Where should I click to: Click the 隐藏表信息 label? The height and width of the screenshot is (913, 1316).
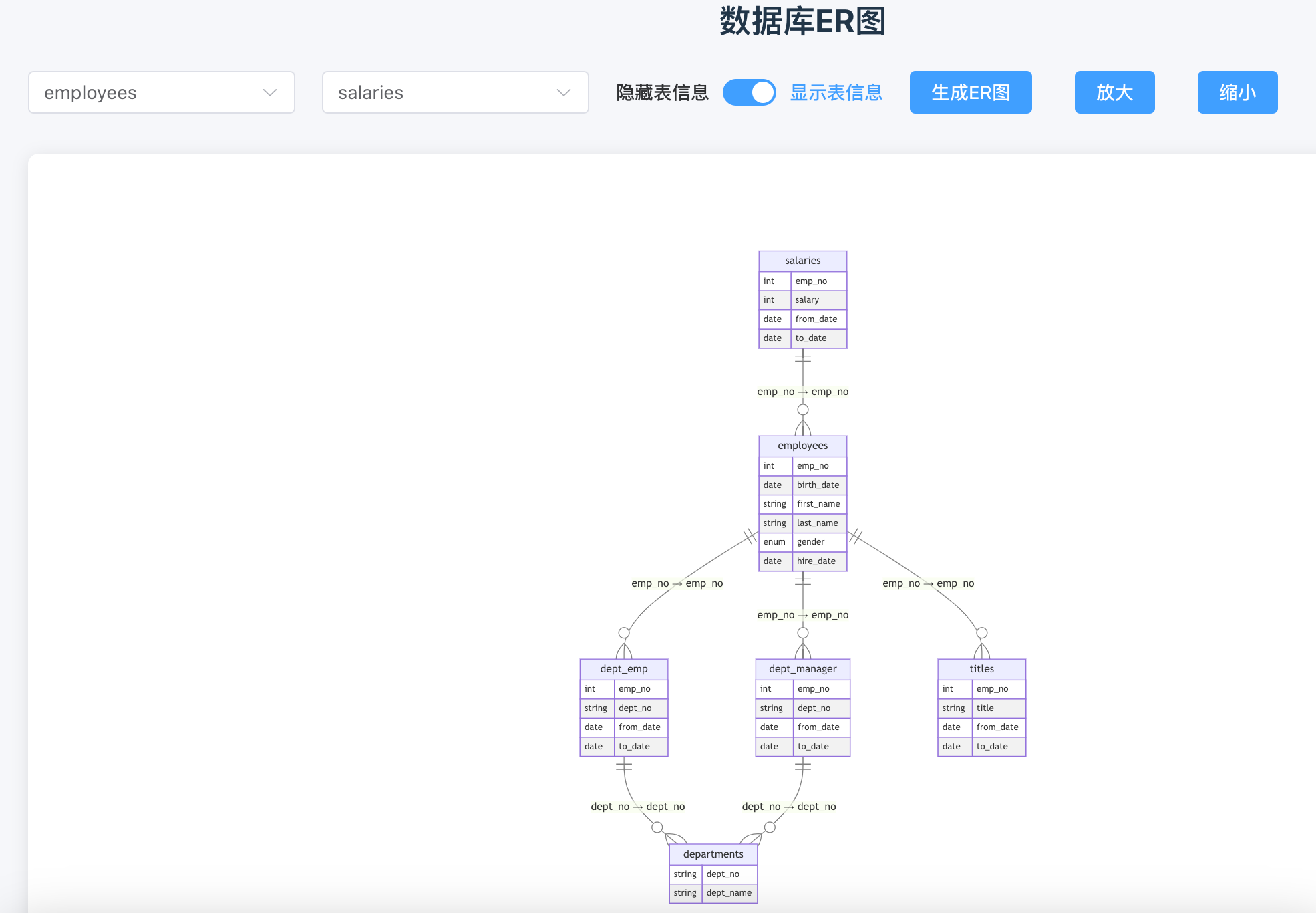tap(662, 92)
